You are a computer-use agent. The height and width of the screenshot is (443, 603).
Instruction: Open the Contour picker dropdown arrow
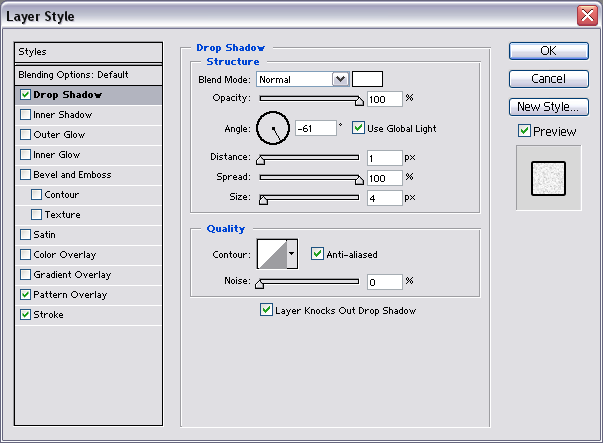tap(292, 254)
